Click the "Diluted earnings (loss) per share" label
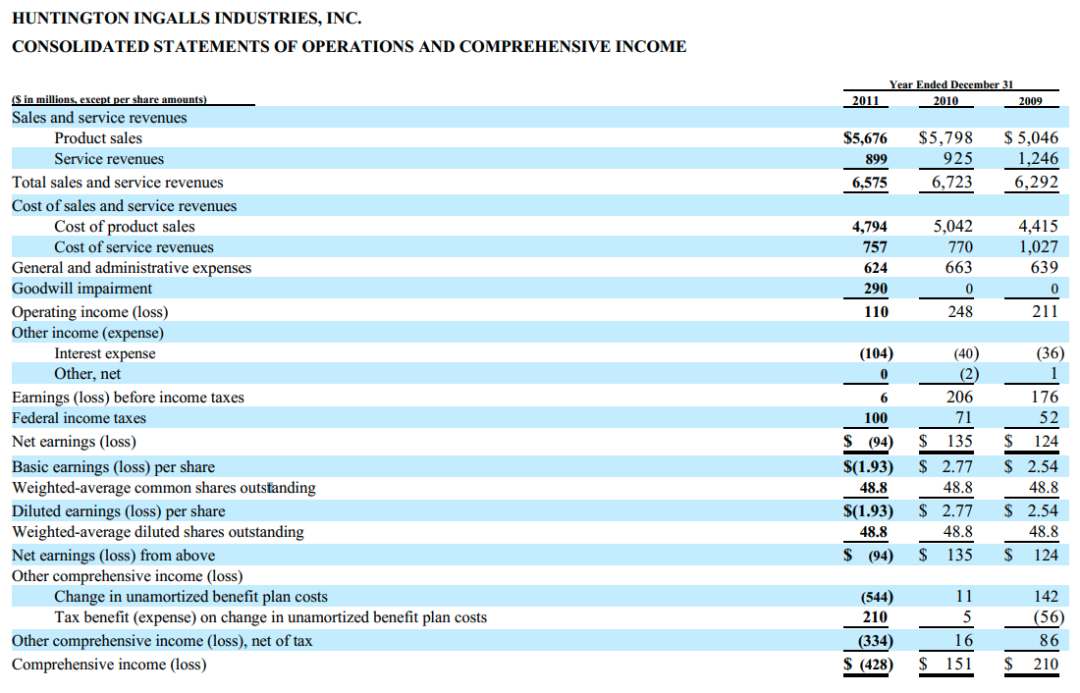The image size is (1080, 693). pyautogui.click(x=118, y=511)
